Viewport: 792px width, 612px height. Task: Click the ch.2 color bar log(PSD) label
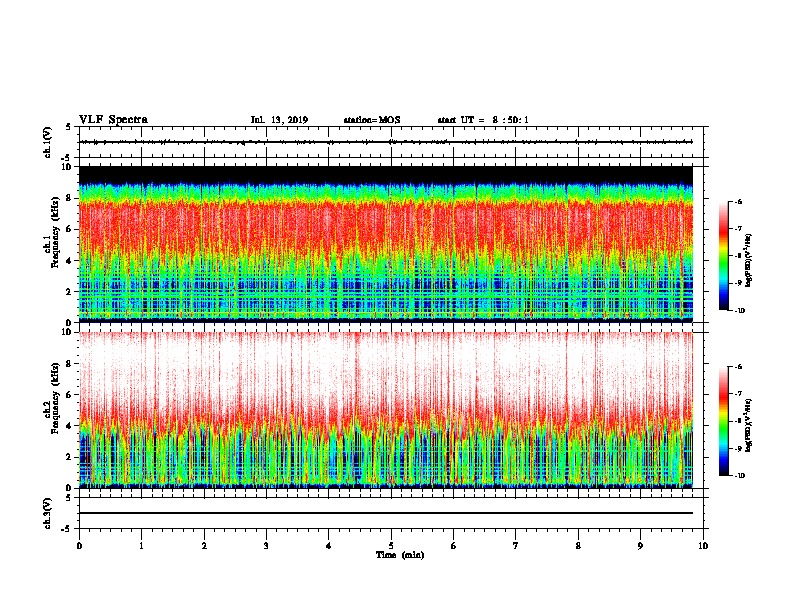click(749, 425)
